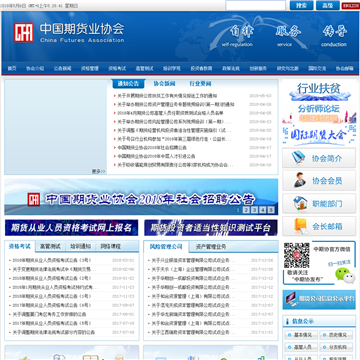Open 2017年期货从业人员资格考试公告(5号)
The height and width of the screenshot is (360, 360).
click(52, 323)
